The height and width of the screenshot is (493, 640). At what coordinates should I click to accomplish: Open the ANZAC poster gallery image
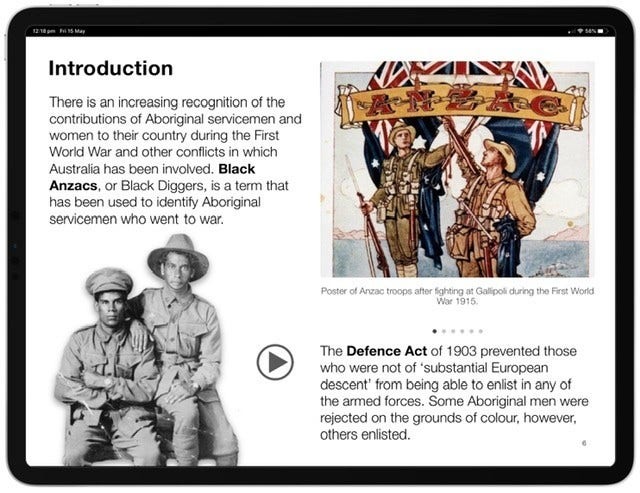(x=454, y=170)
